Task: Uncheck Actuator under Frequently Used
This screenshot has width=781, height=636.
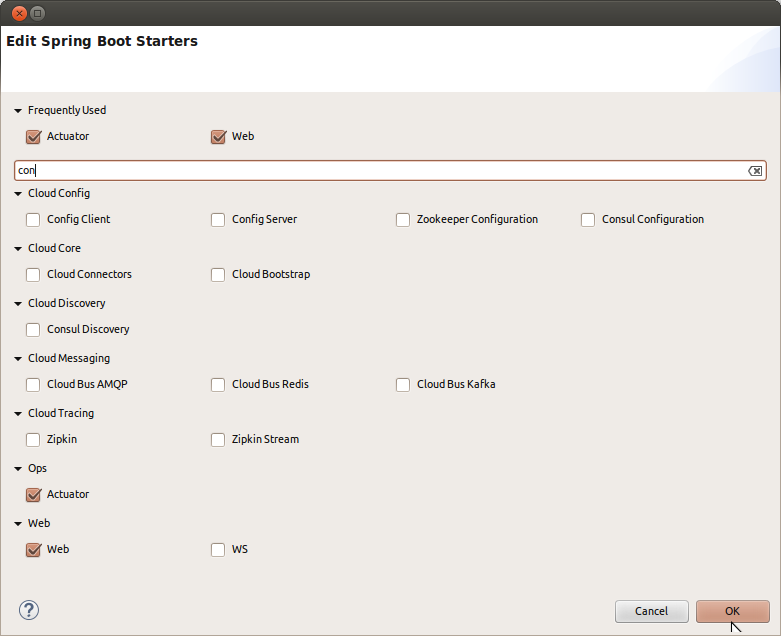Action: [33, 136]
